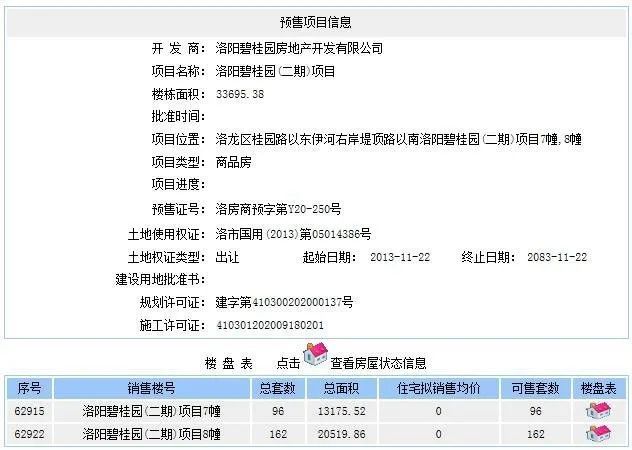Click 洛阳碧桂园(二期)项目7幢 in table

[152, 411]
